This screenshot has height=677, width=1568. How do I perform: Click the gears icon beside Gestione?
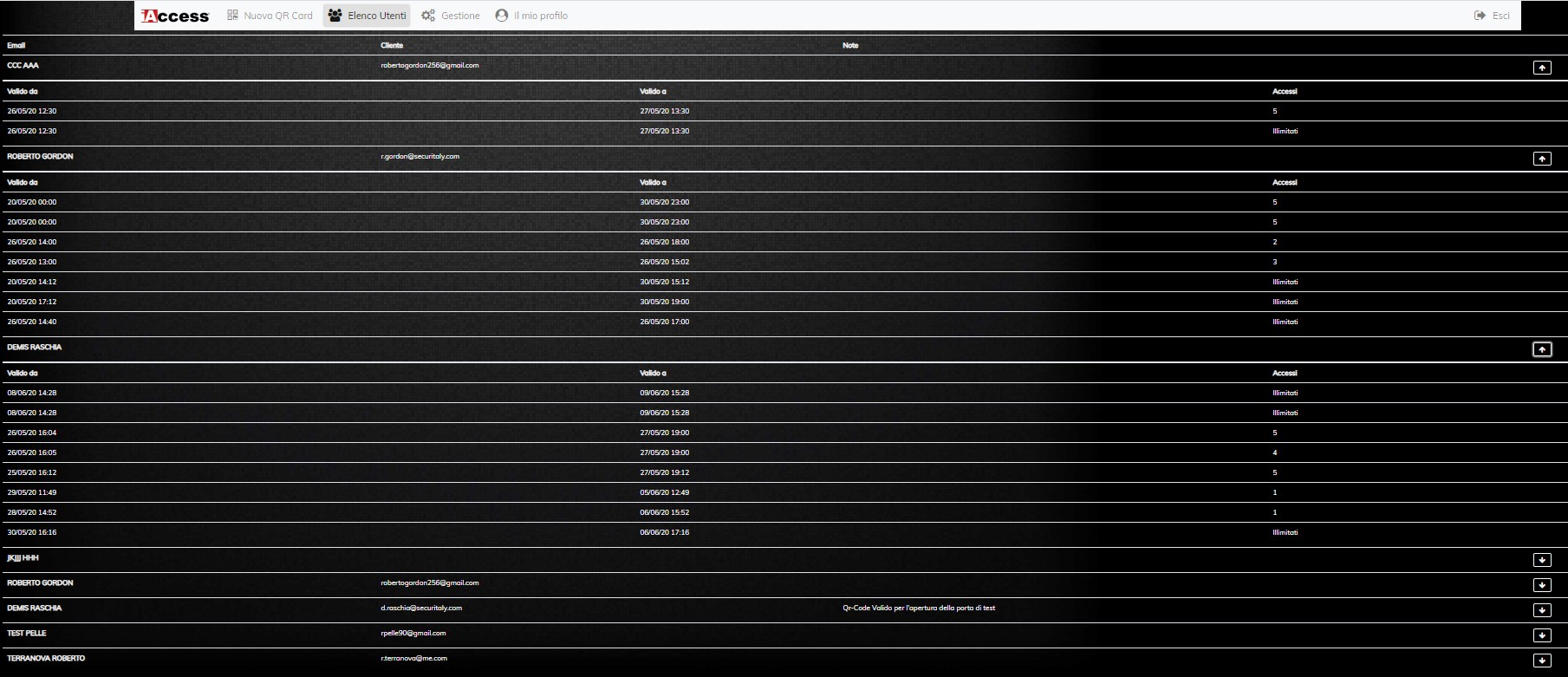(x=428, y=16)
